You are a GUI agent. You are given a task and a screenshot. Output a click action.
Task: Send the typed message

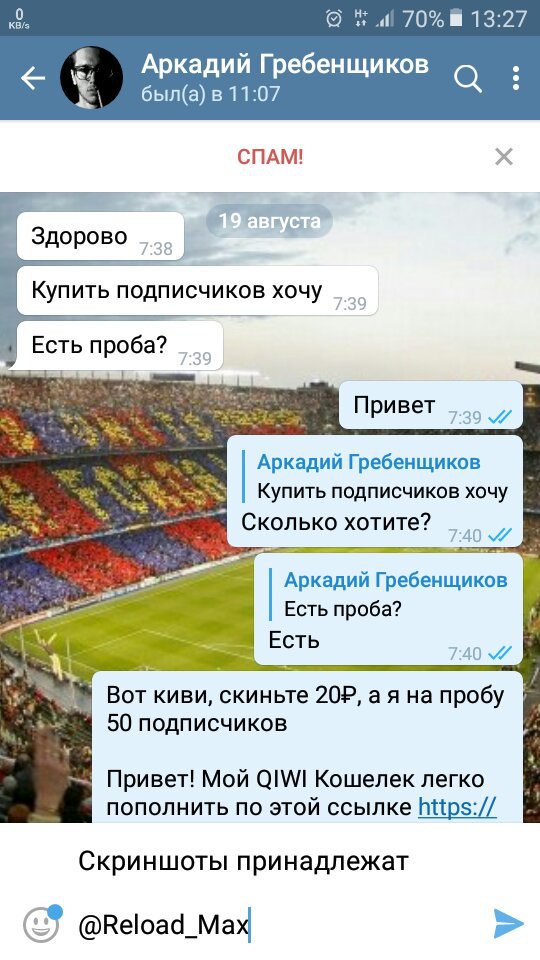(508, 924)
